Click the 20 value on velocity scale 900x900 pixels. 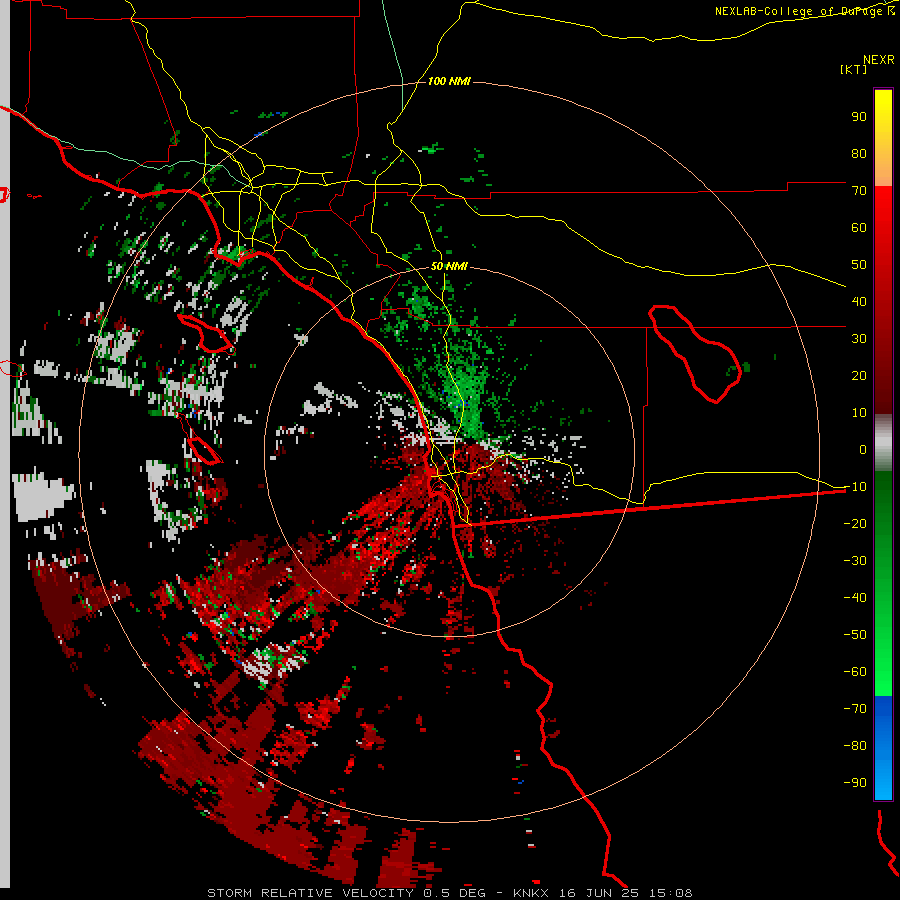(x=859, y=375)
